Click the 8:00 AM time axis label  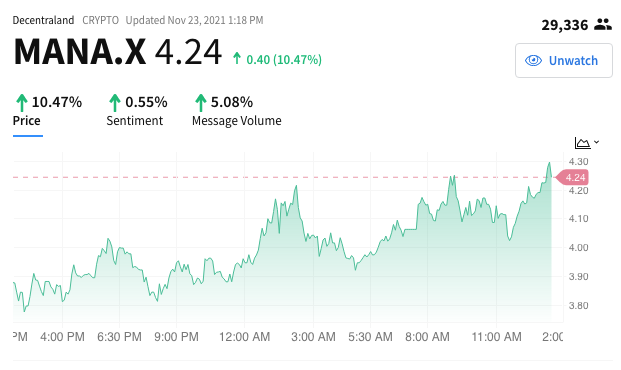pos(427,337)
